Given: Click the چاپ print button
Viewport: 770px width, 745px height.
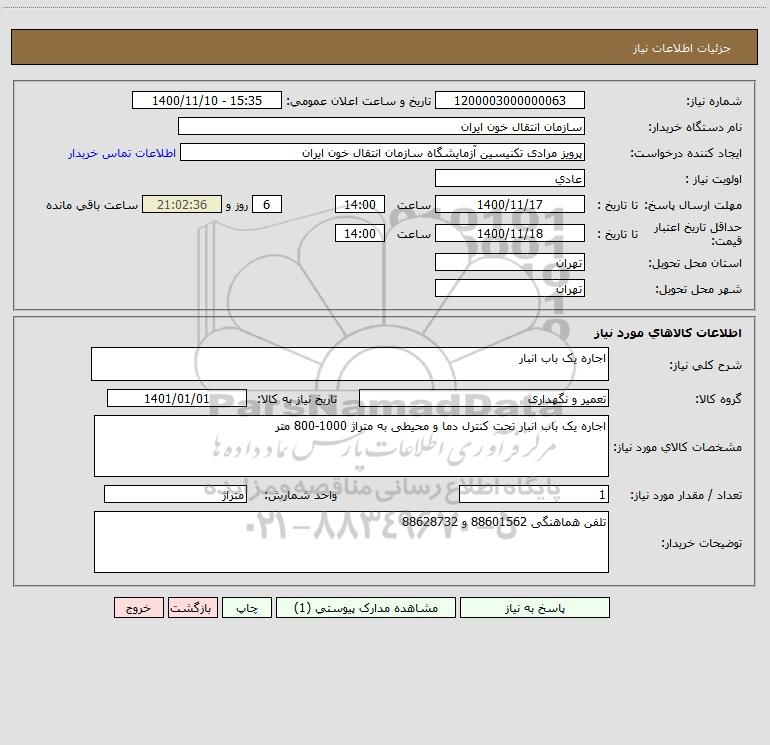Looking at the screenshot, I should click(247, 608).
